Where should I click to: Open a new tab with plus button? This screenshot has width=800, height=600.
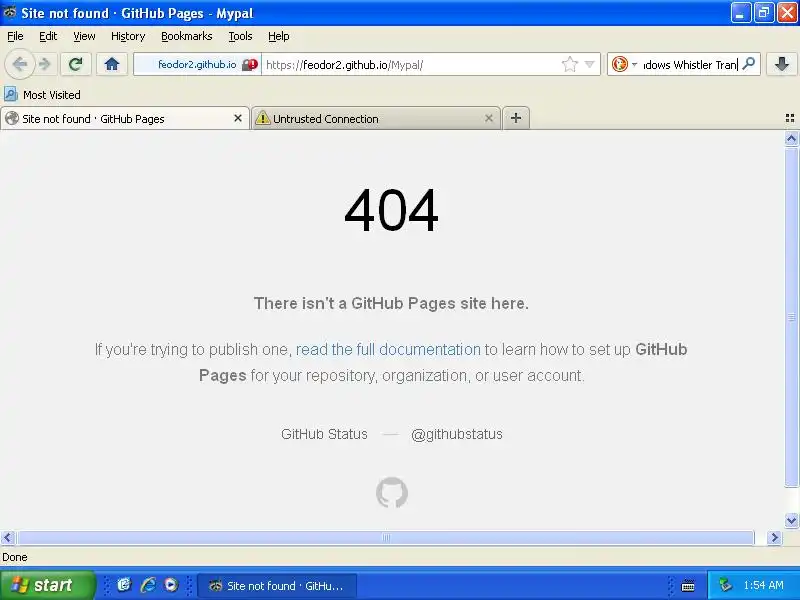[x=516, y=118]
